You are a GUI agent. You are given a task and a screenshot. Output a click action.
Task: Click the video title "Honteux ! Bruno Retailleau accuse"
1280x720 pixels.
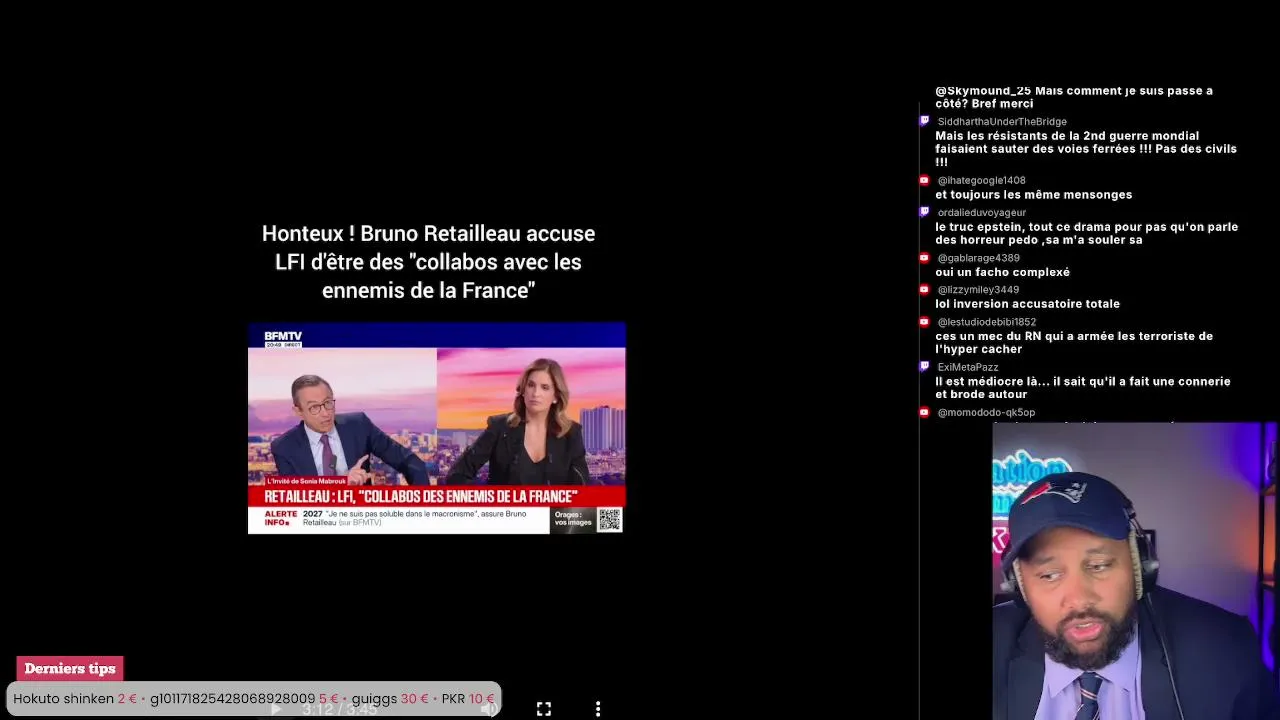[x=428, y=233]
